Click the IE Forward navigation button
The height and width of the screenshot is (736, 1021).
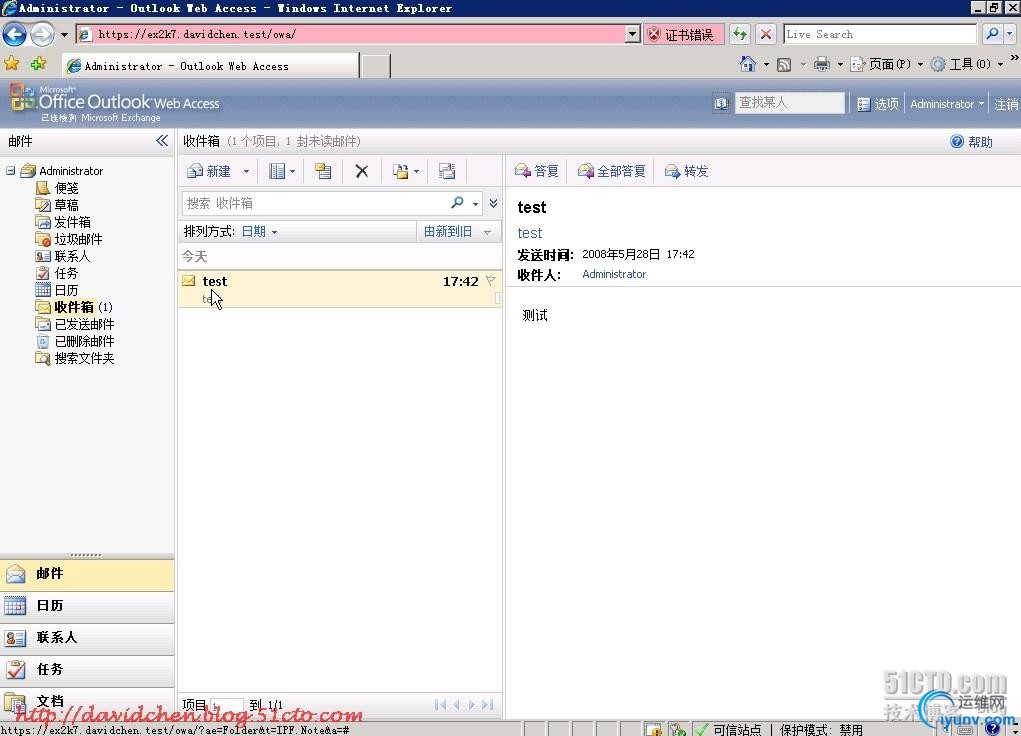pos(42,35)
